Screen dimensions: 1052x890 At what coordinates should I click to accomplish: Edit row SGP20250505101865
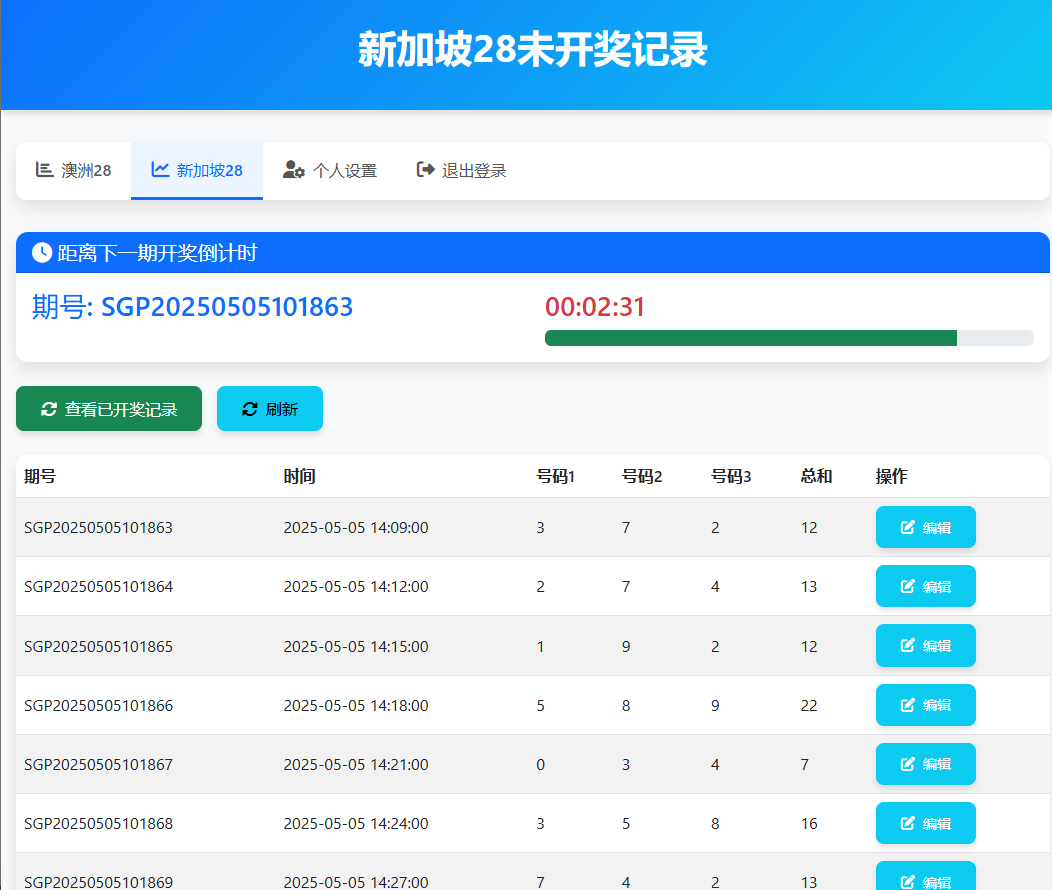click(x=925, y=645)
